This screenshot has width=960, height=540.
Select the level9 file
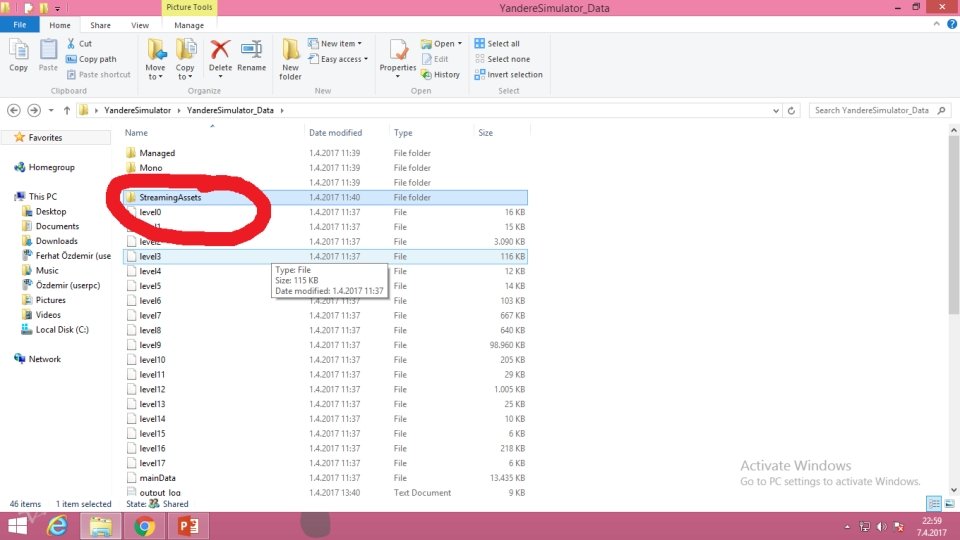click(326, 345)
